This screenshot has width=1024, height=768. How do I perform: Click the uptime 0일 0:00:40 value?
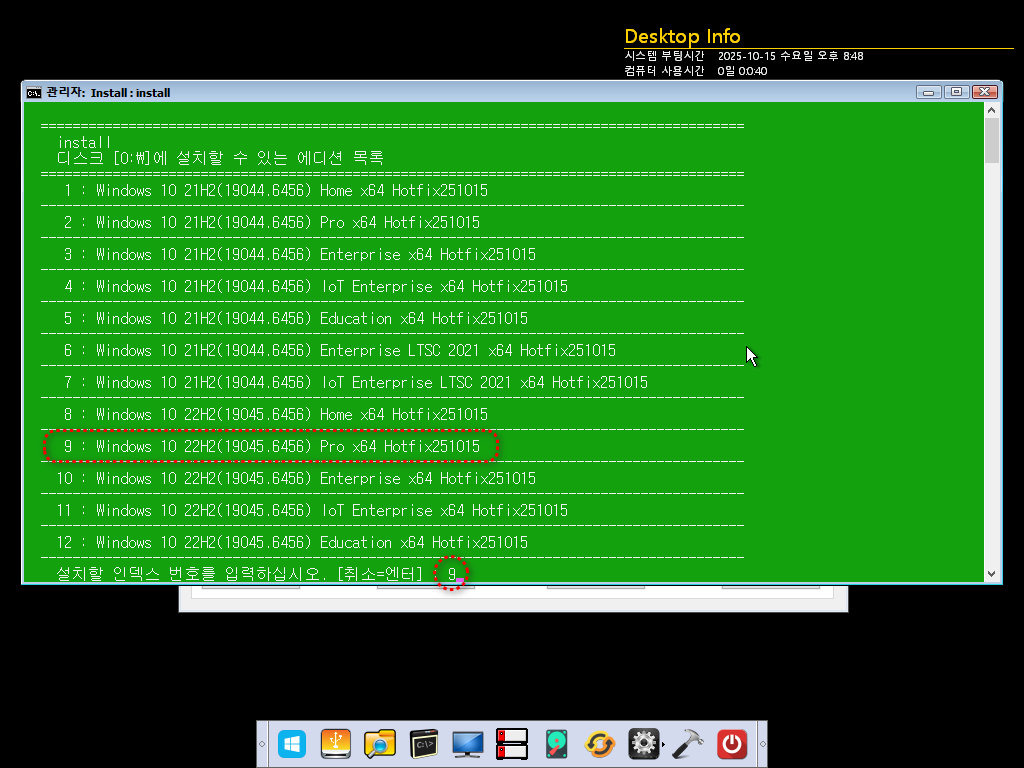point(742,71)
